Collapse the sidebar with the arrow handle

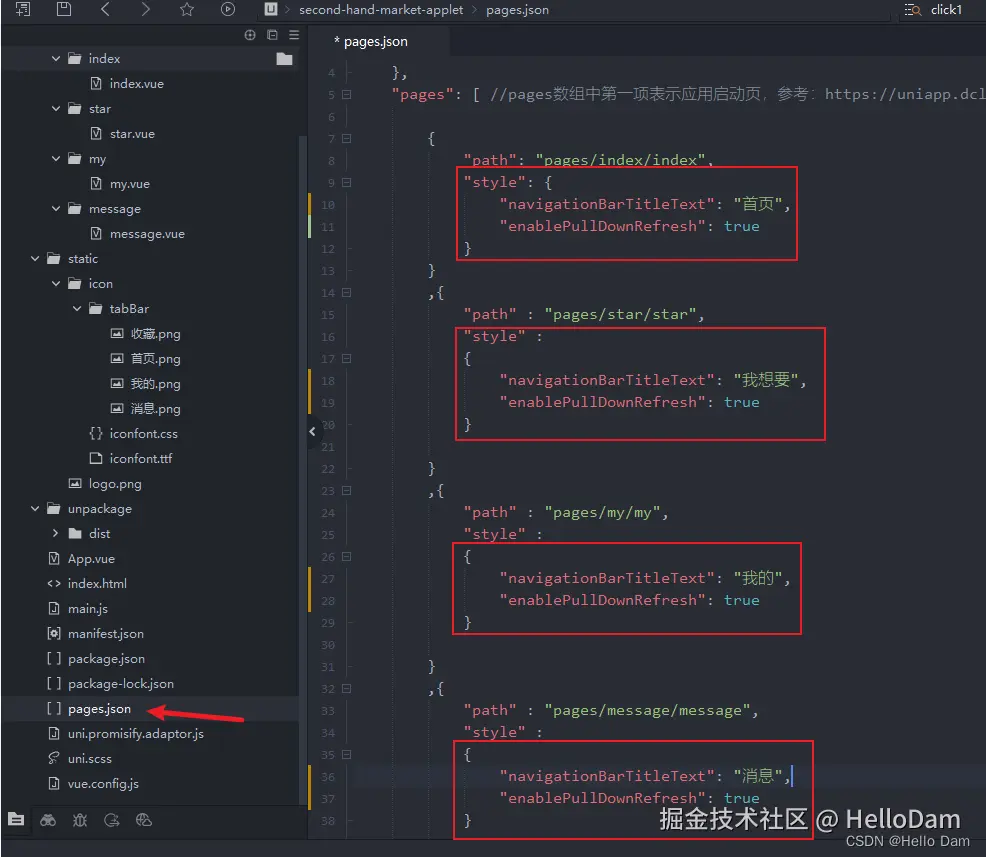[x=312, y=431]
